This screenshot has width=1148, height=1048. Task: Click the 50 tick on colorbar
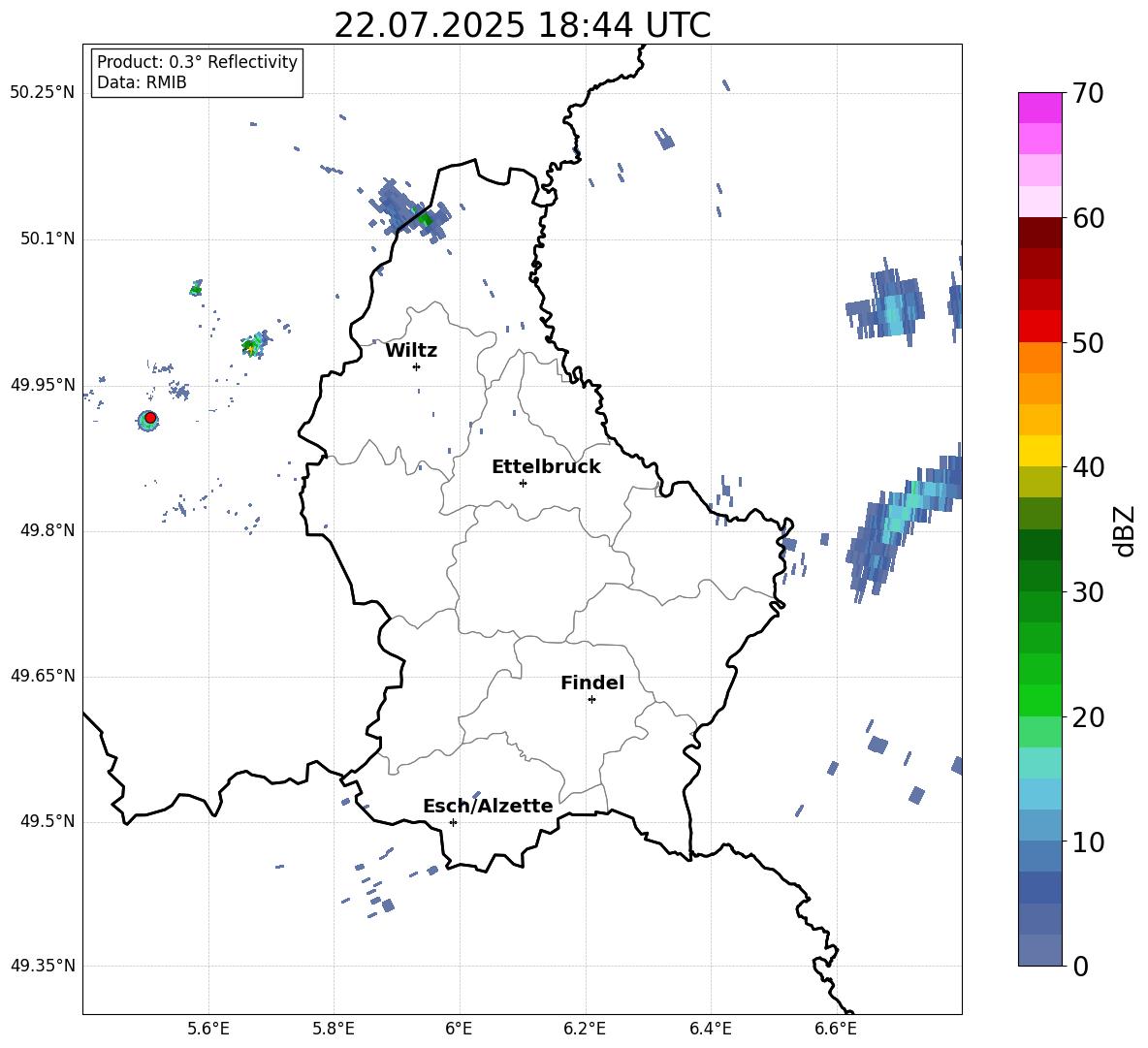tap(1088, 342)
